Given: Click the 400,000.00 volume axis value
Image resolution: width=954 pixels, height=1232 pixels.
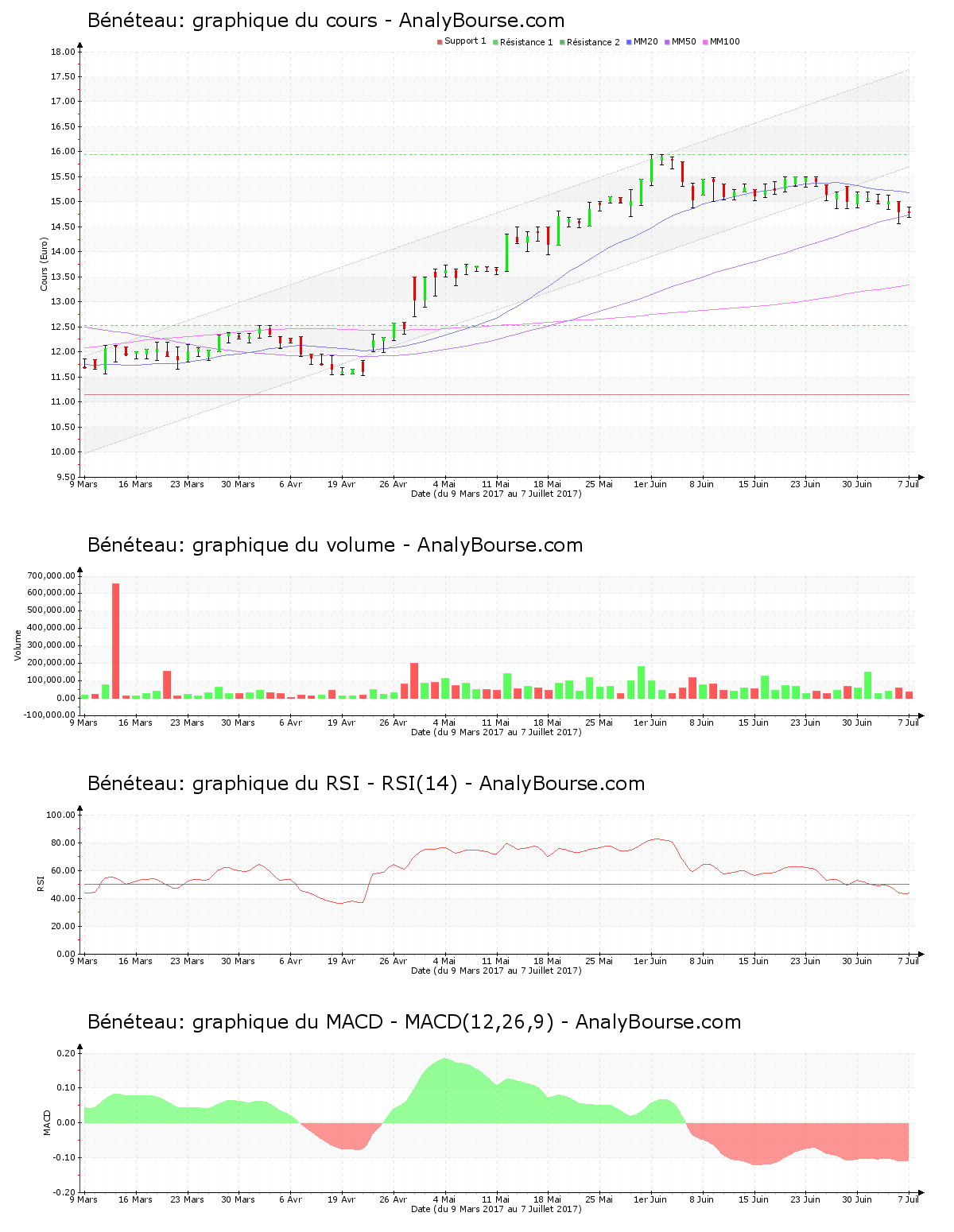Looking at the screenshot, I should pyautogui.click(x=51, y=628).
